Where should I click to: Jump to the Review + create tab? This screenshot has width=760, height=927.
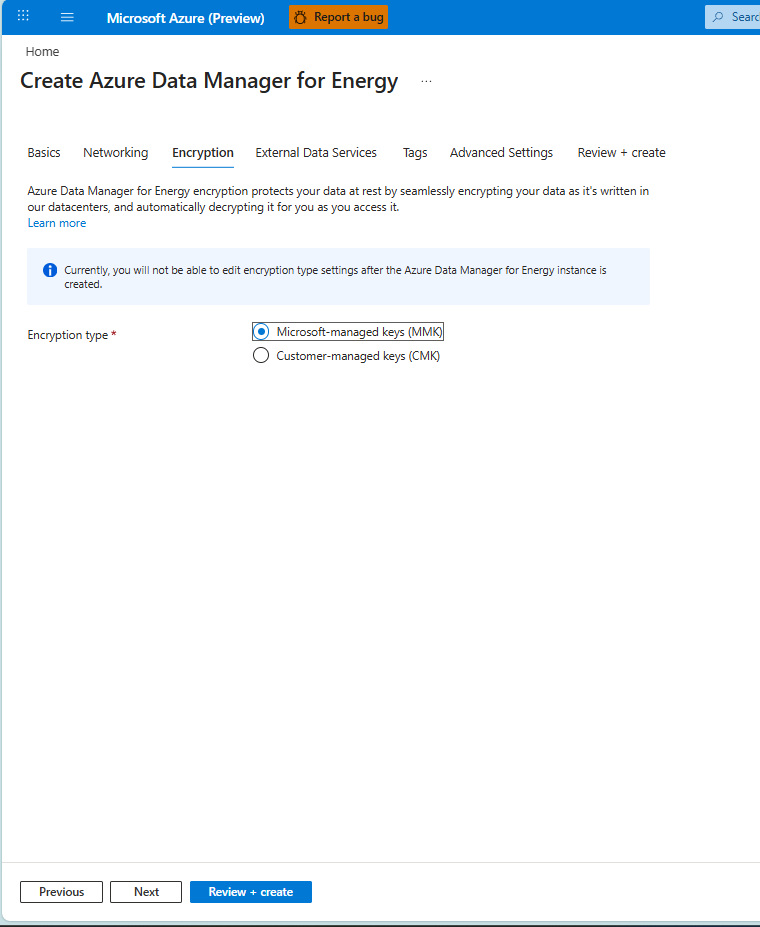tap(621, 153)
